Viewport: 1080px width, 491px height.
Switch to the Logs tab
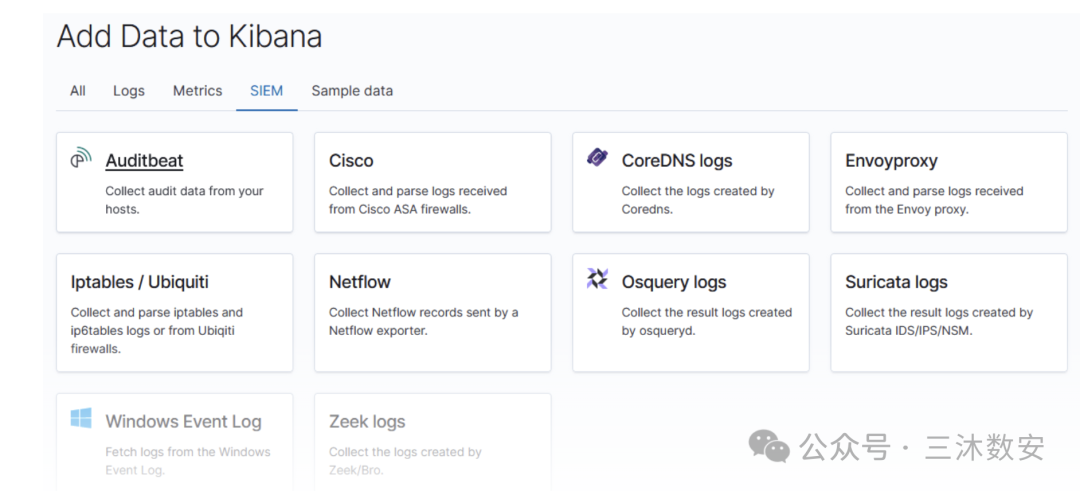(129, 91)
